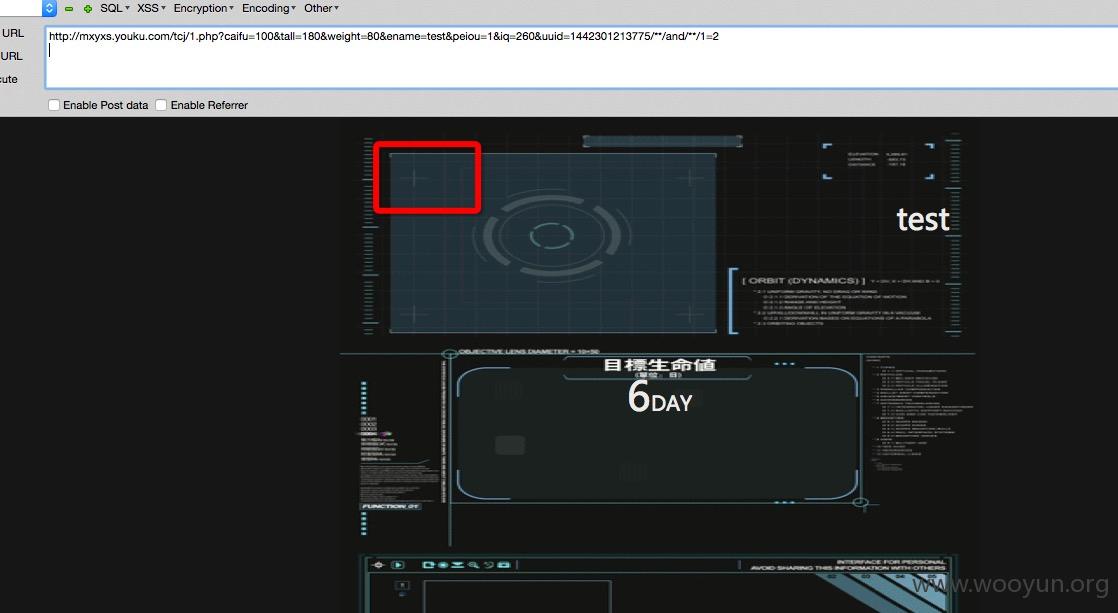Open the Other menu
This screenshot has width=1118, height=613.
coord(321,9)
